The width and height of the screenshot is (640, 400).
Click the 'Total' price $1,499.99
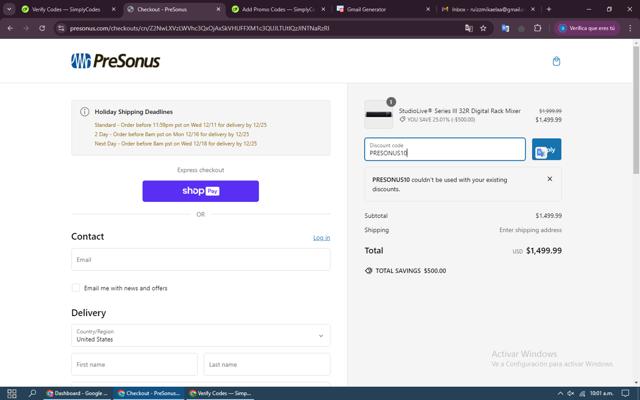click(x=544, y=251)
